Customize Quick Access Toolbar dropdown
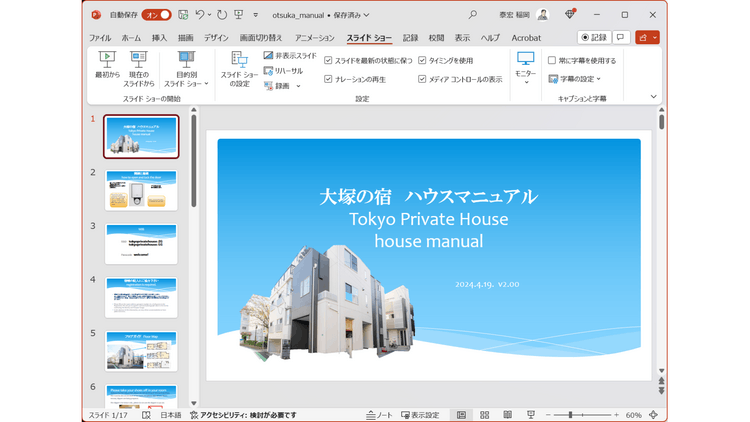750x422 pixels. (256, 15)
